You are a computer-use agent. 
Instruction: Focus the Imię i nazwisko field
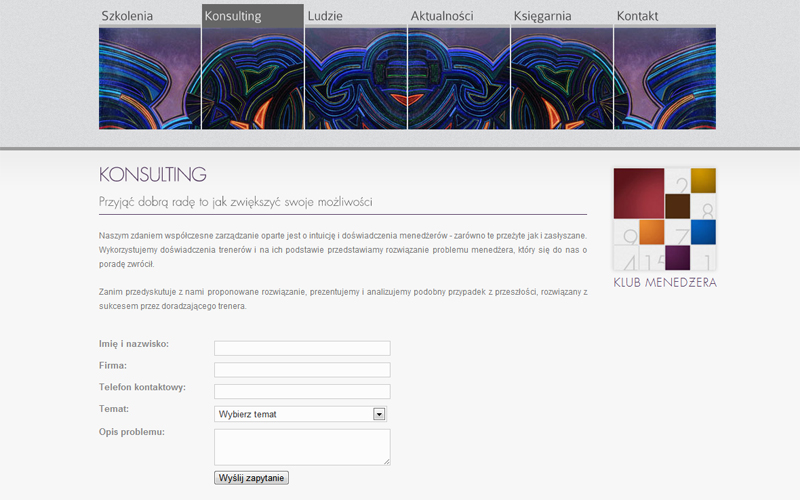click(302, 348)
